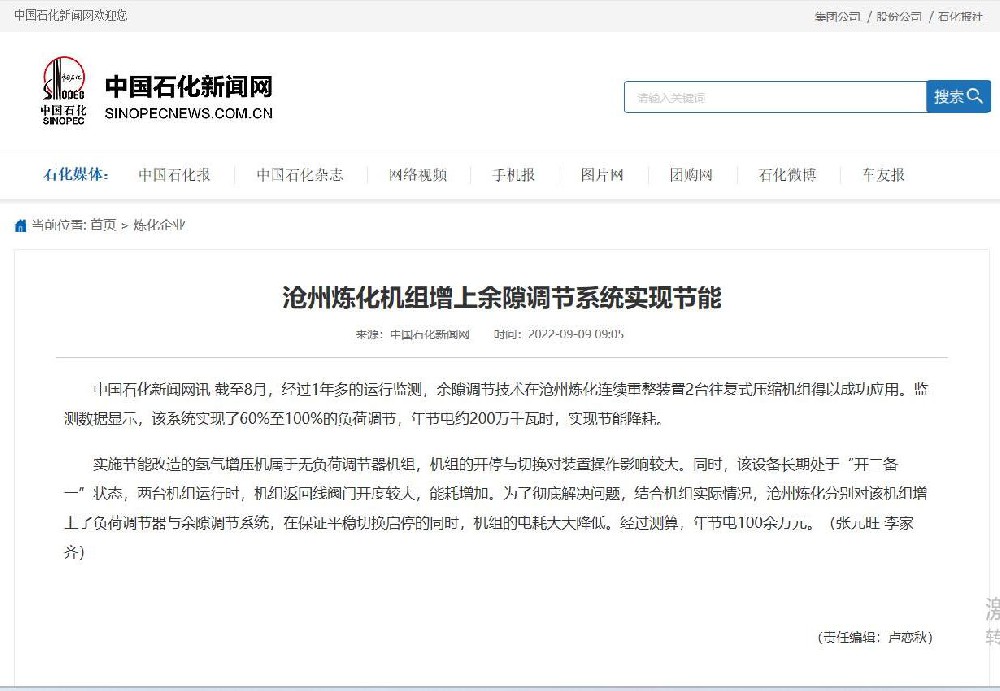Click 中国石化新闻网欢迎您 welcome text

pyautogui.click(x=71, y=15)
